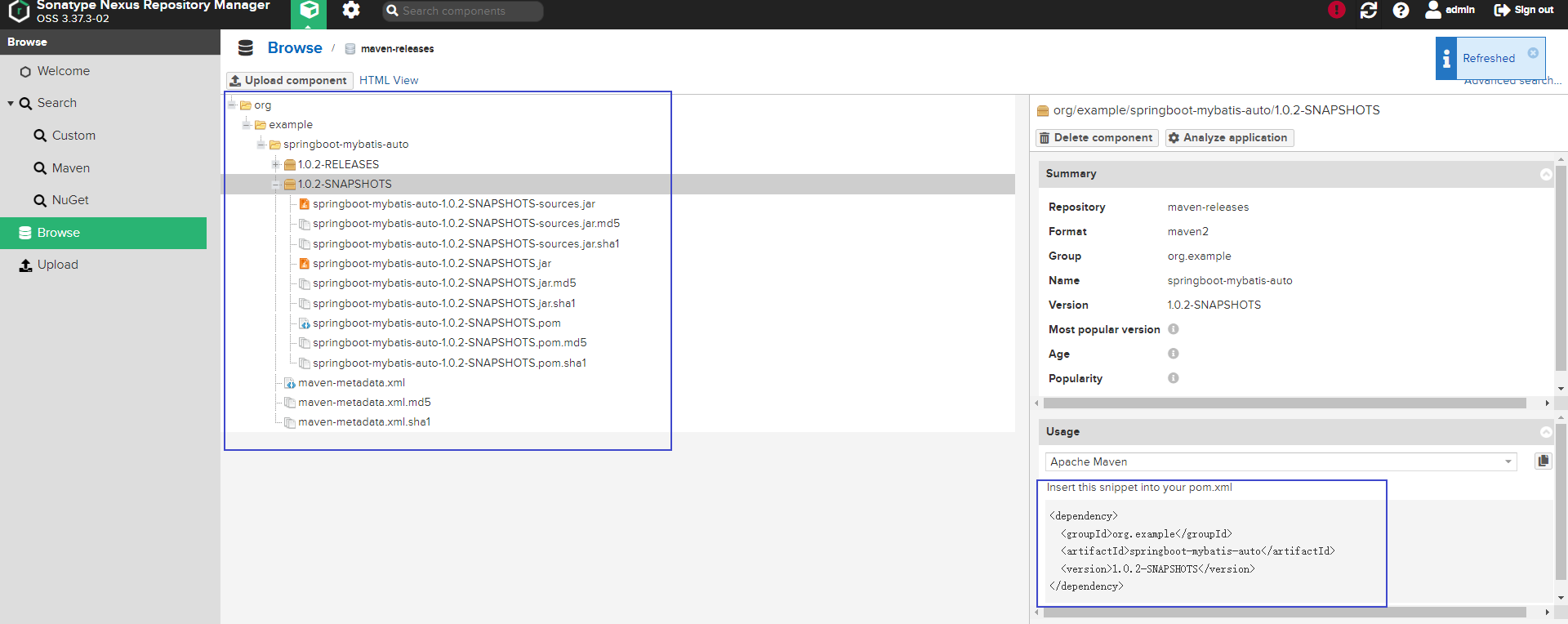Image resolution: width=1568 pixels, height=624 pixels.
Task: Select SNAPSHOTS-sources.jar file
Action: (454, 204)
